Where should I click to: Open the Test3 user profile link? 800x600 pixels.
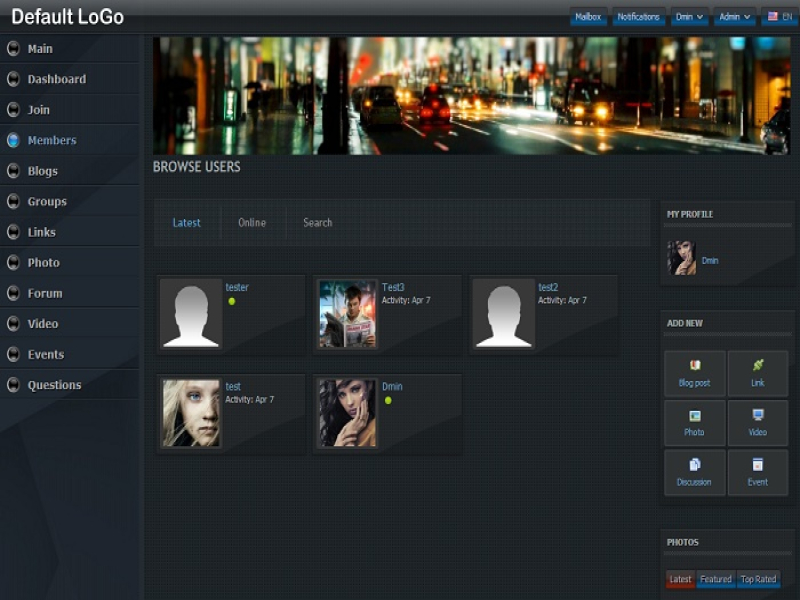(393, 288)
